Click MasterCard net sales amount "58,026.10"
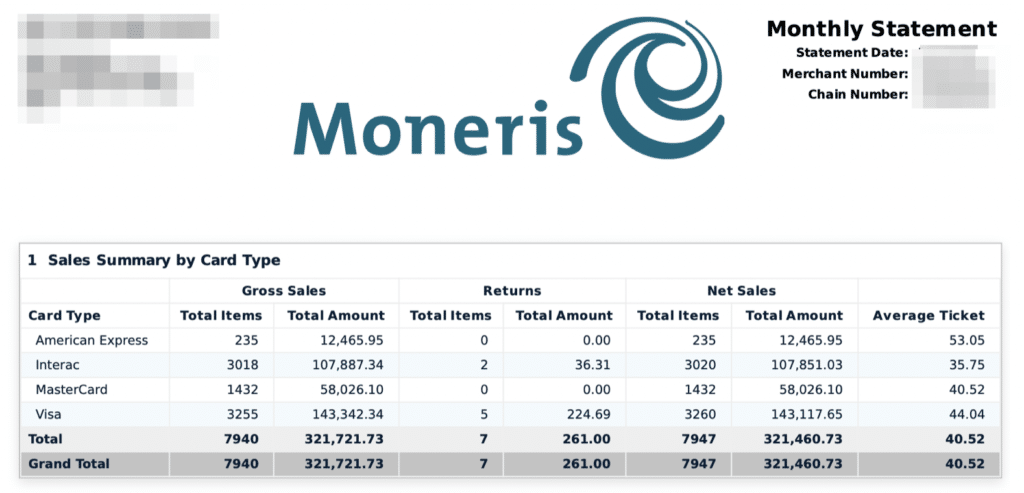 click(x=810, y=390)
